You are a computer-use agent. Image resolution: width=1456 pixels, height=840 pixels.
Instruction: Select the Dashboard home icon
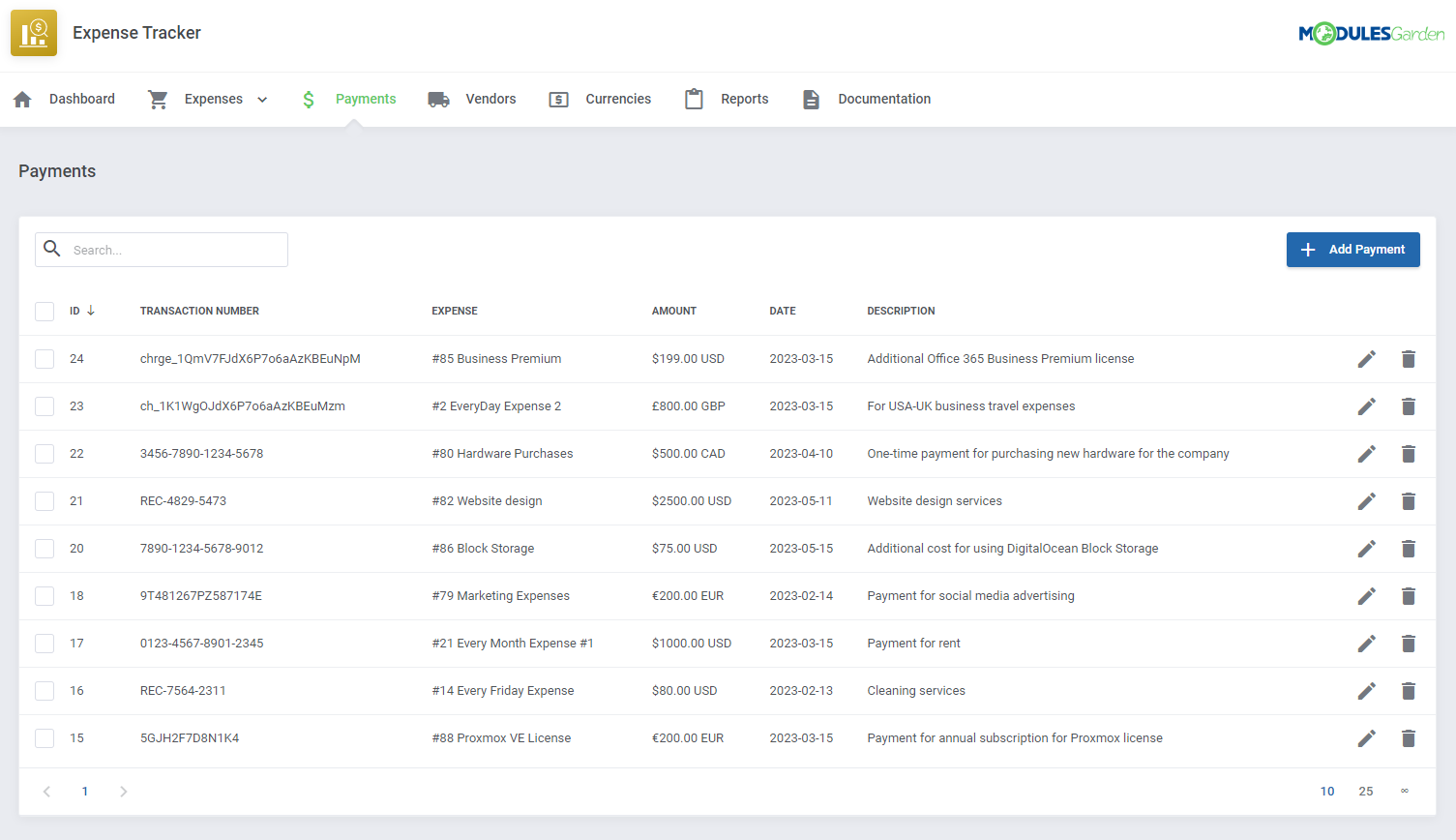click(x=22, y=99)
